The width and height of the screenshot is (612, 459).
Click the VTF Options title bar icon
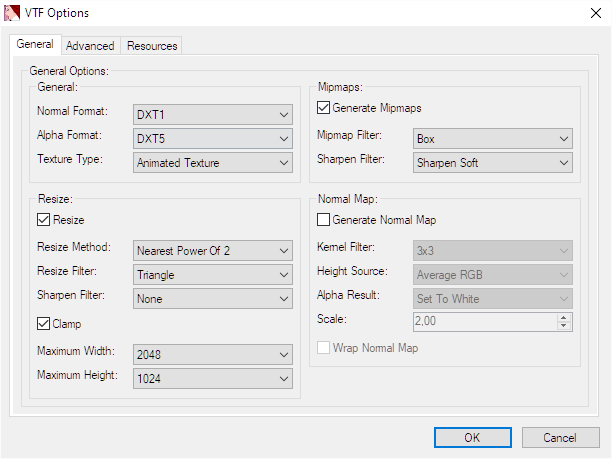pyautogui.click(x=12, y=13)
